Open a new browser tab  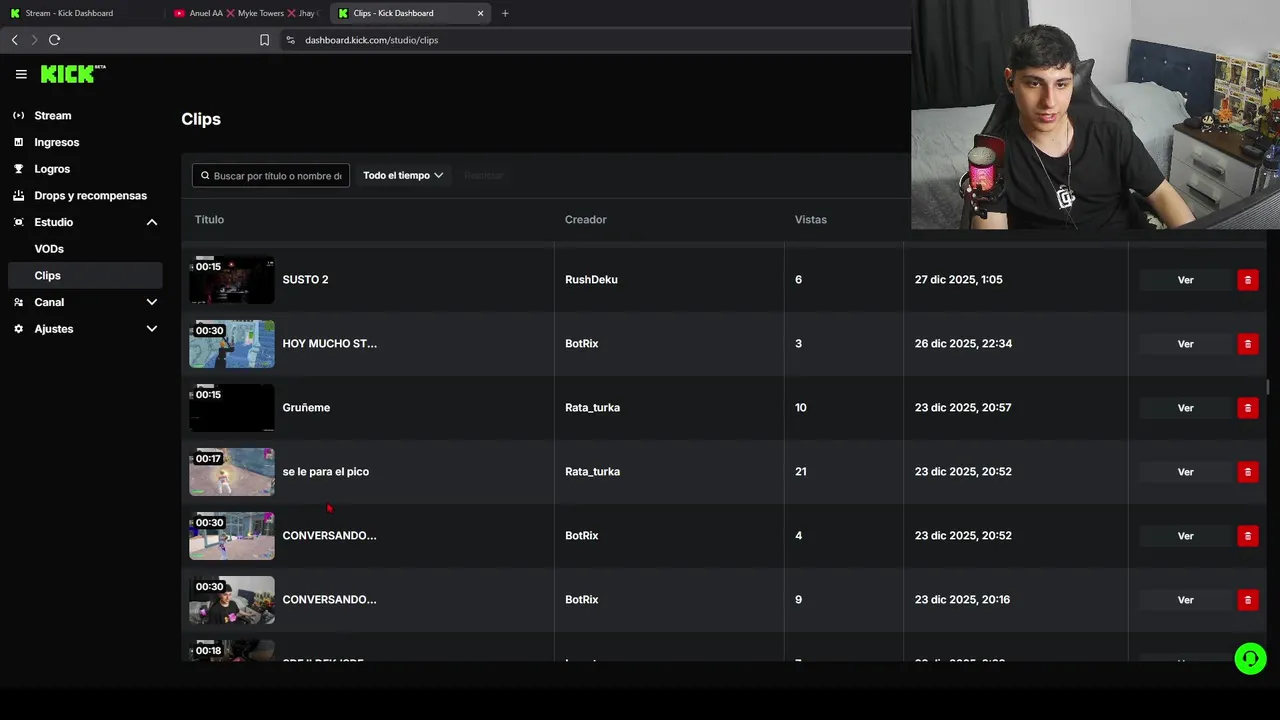coord(505,13)
